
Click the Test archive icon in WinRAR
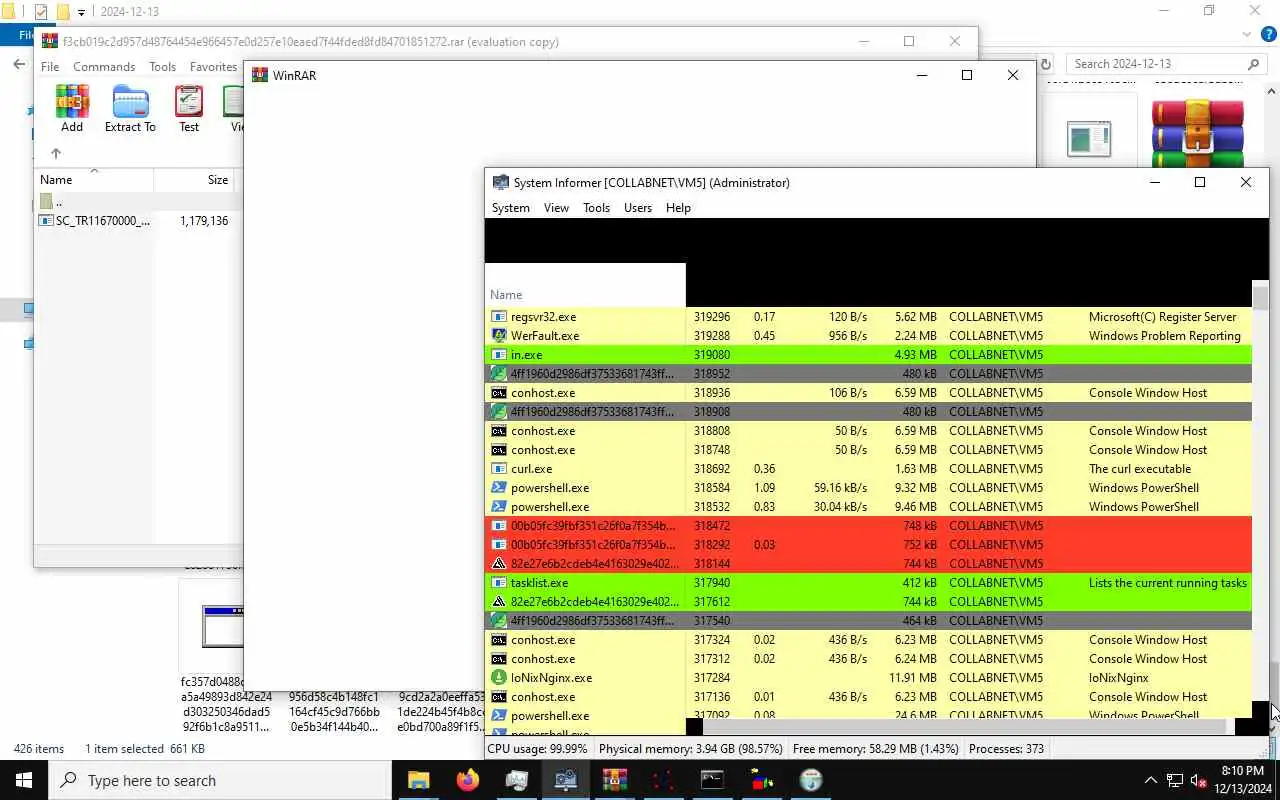[x=189, y=108]
